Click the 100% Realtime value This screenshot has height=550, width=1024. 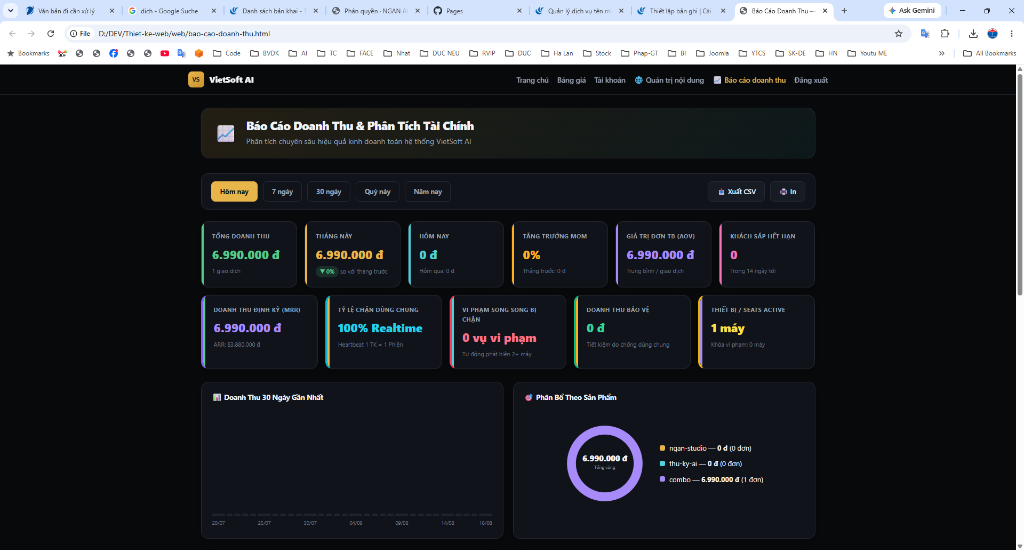click(380, 328)
